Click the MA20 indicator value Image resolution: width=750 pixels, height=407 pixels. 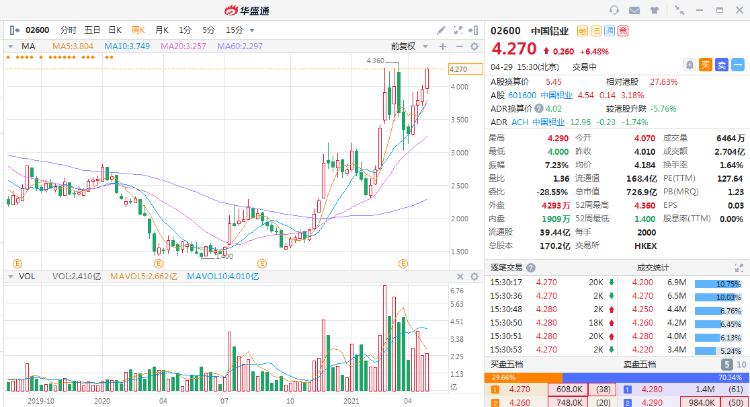[x=183, y=46]
